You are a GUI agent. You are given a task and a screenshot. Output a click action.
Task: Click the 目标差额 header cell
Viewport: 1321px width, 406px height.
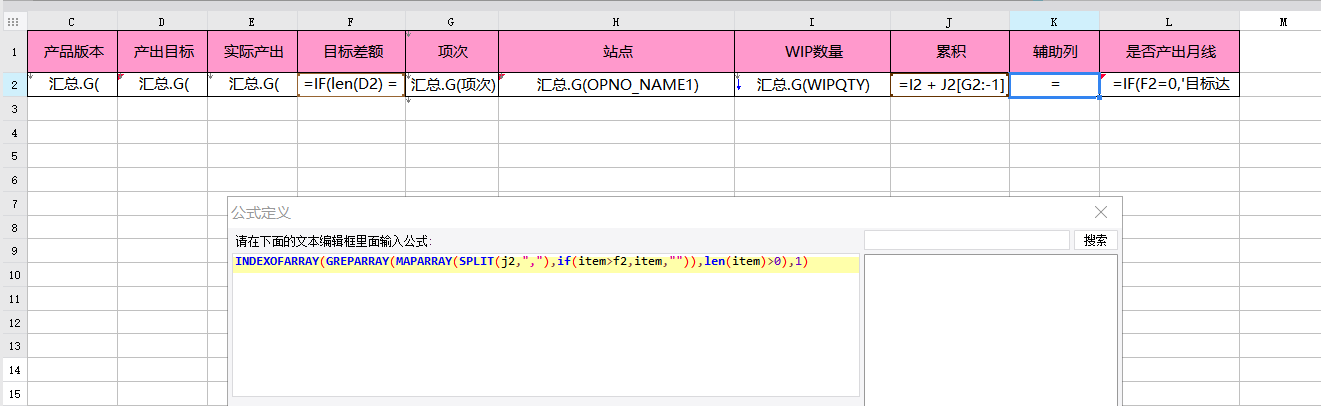[x=351, y=52]
